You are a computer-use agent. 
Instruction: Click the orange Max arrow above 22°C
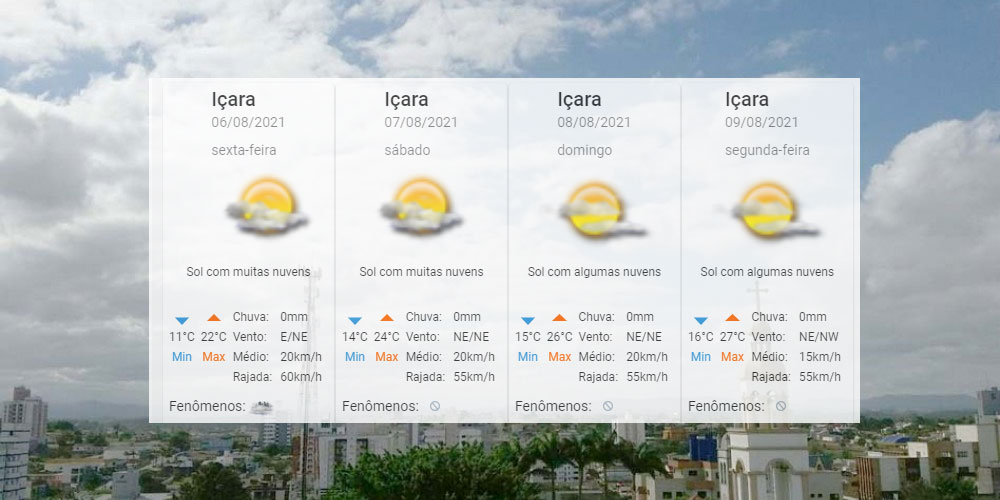[x=214, y=318]
